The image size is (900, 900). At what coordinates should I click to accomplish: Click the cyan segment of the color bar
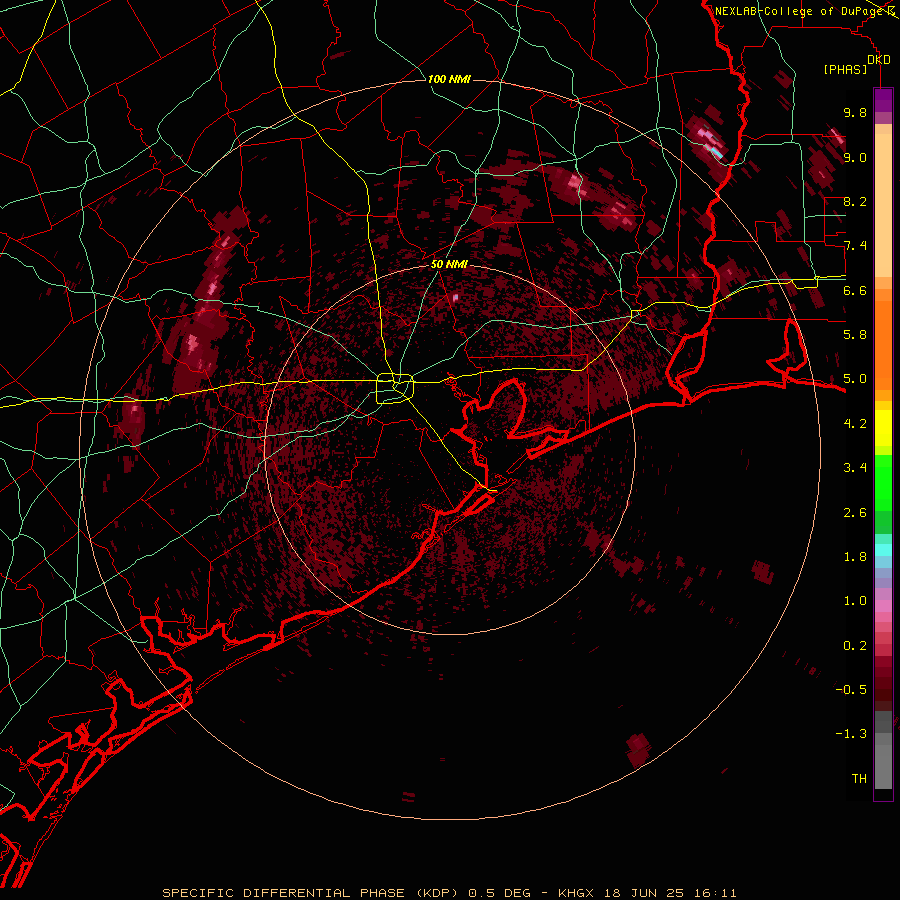tap(883, 550)
